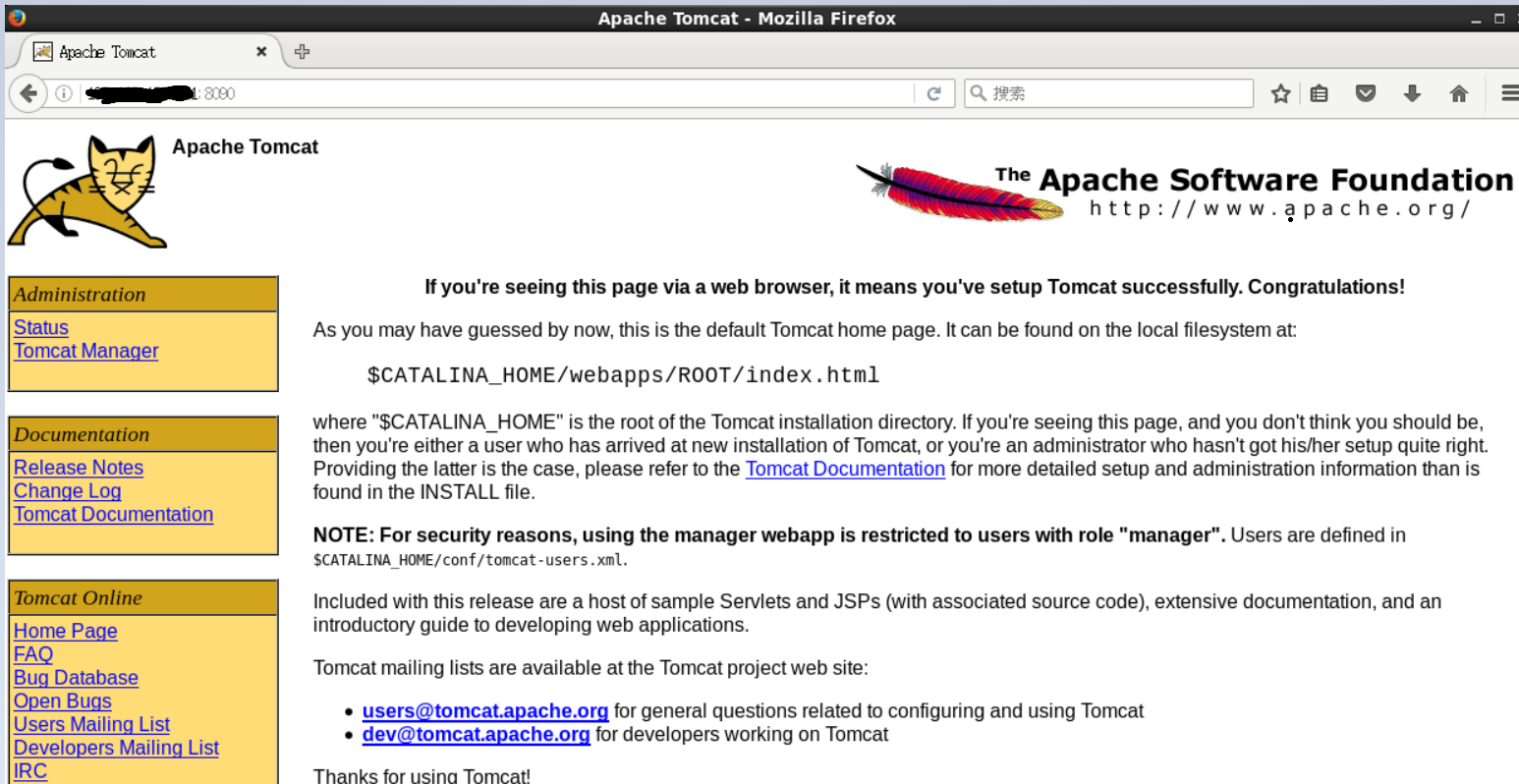This screenshot has width=1519, height=784.
Task: Click the Congratulations bold message line
Action: (915, 287)
